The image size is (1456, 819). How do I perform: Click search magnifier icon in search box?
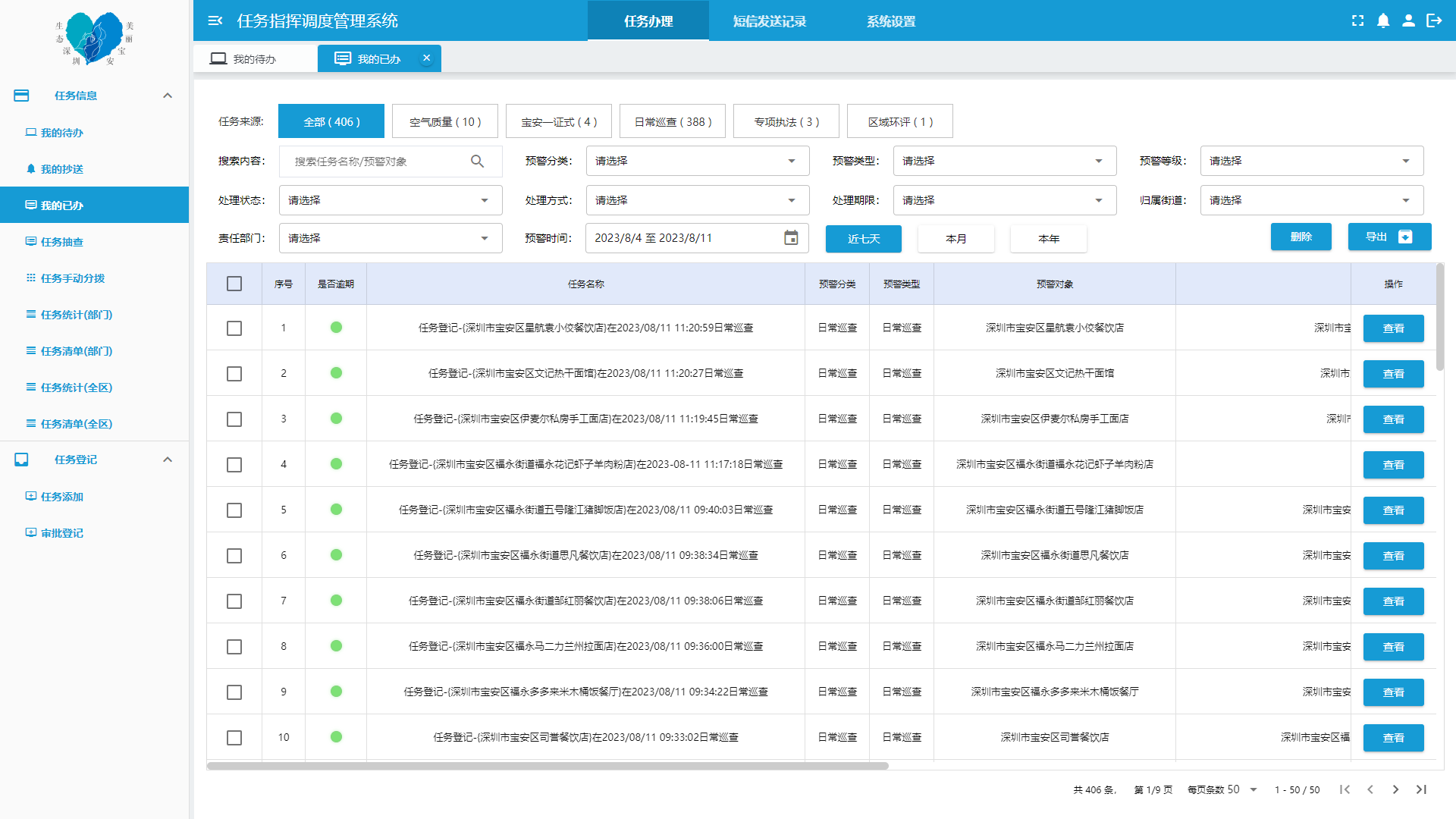(477, 161)
